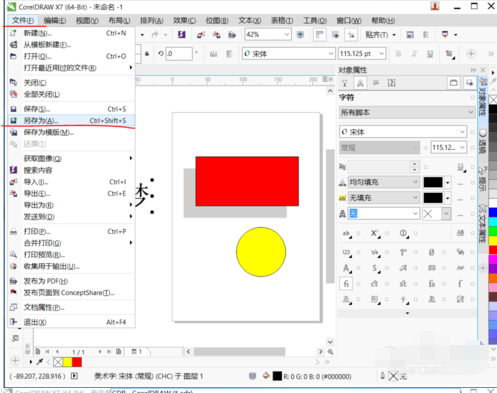This screenshot has height=393, width=497.
Task: Open the 宋体 font dropdown in 对象属性 panel
Action: pyautogui.click(x=462, y=132)
